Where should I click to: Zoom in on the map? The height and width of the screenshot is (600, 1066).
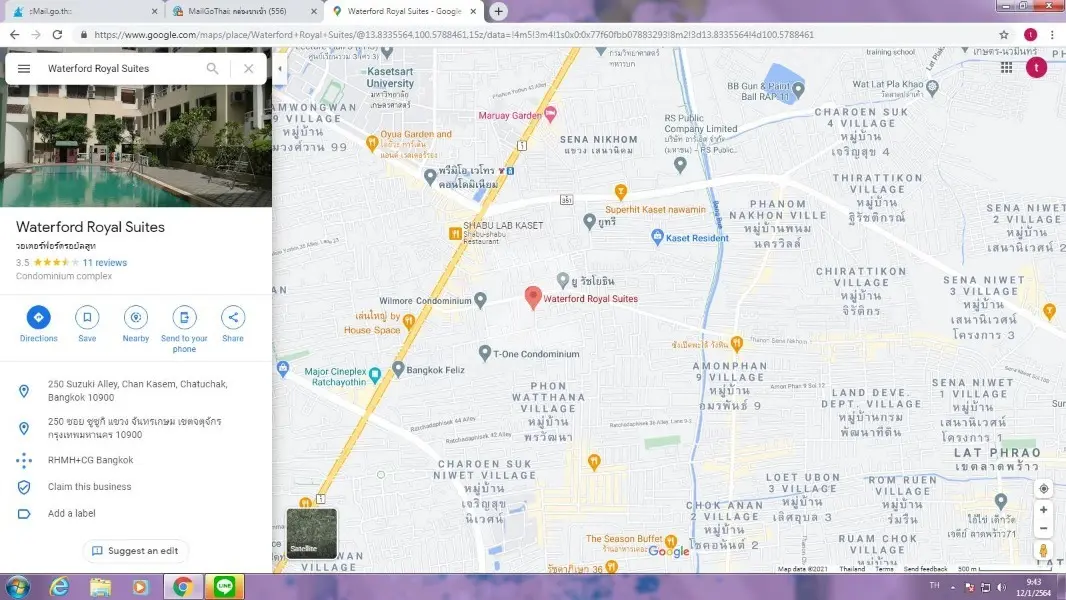[1044, 510]
